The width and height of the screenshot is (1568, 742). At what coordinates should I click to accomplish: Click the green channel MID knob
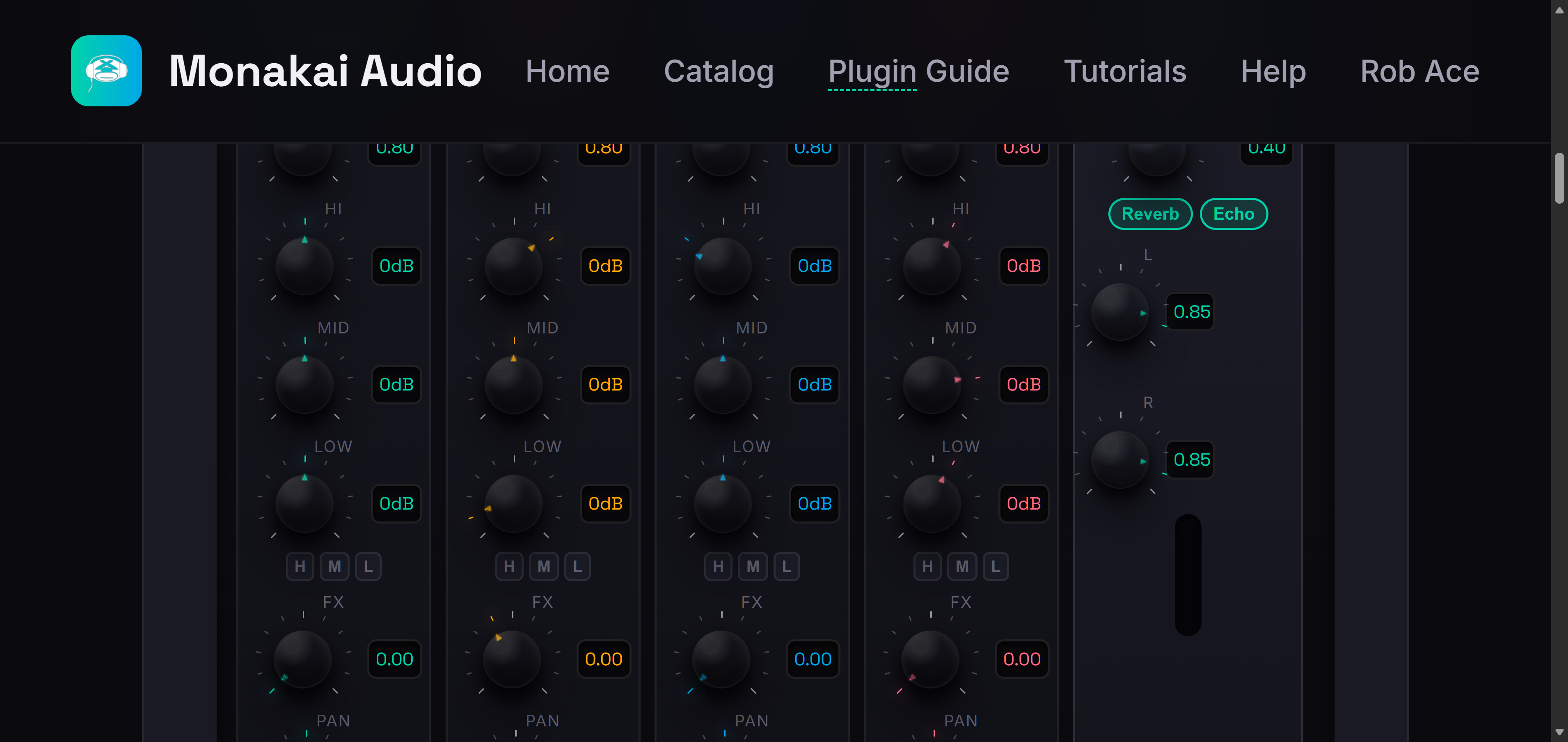[304, 385]
